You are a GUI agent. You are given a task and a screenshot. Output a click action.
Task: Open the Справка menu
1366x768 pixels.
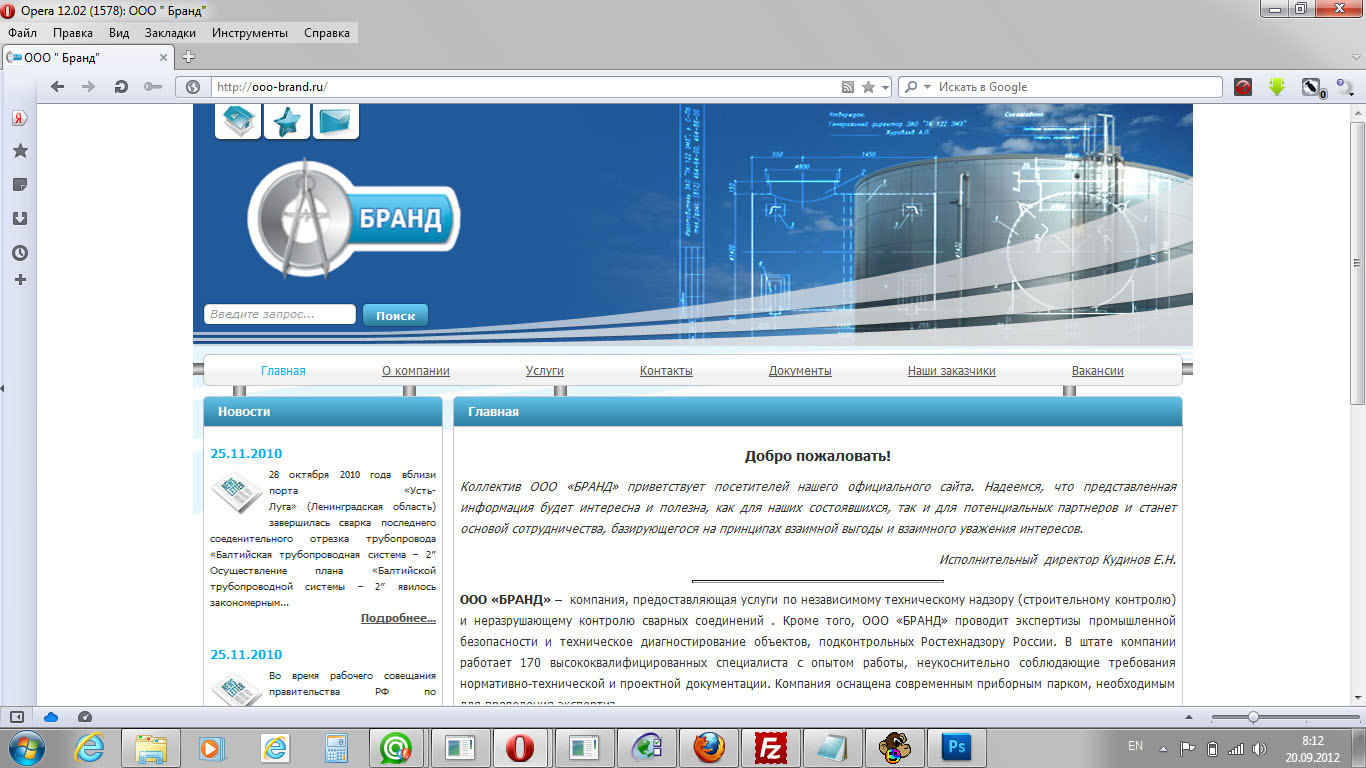[326, 33]
